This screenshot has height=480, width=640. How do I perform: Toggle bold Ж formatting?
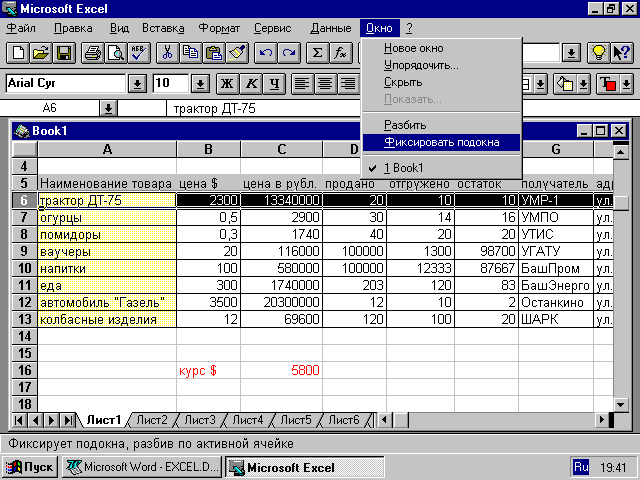point(227,84)
